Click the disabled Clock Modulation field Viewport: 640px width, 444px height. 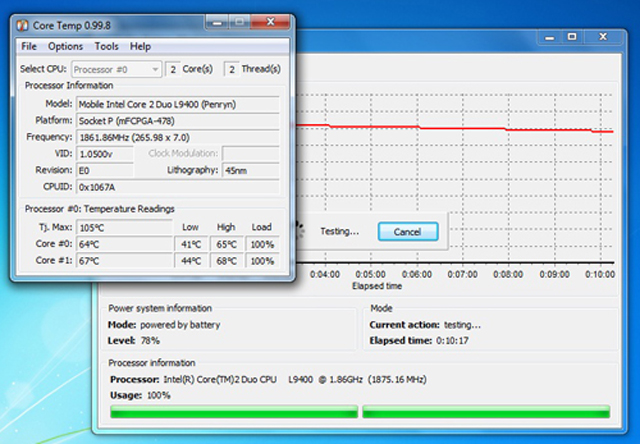click(251, 154)
